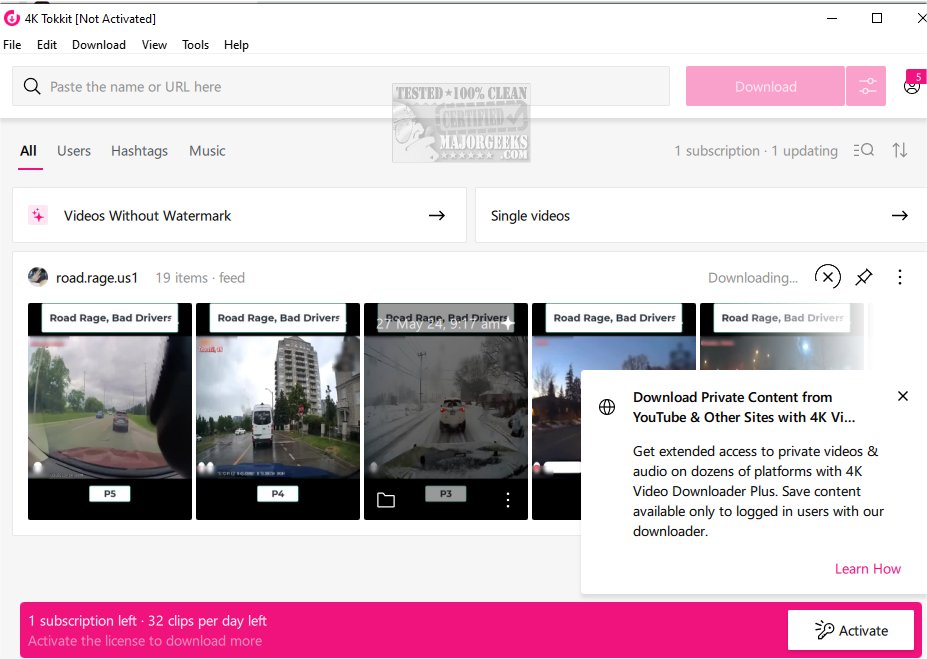
Task: Click the pink Download button
Action: [766, 86]
